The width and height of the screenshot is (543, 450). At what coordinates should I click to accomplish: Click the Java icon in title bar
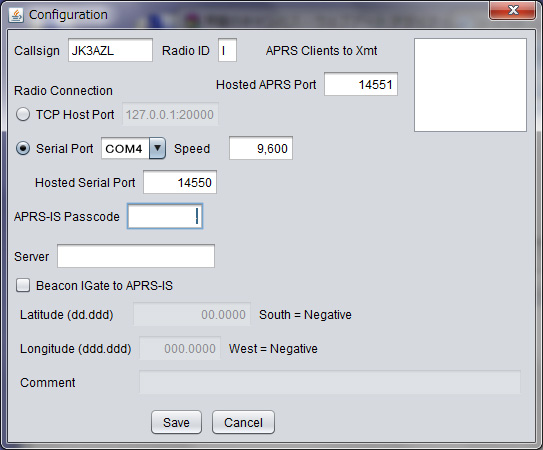[16, 15]
